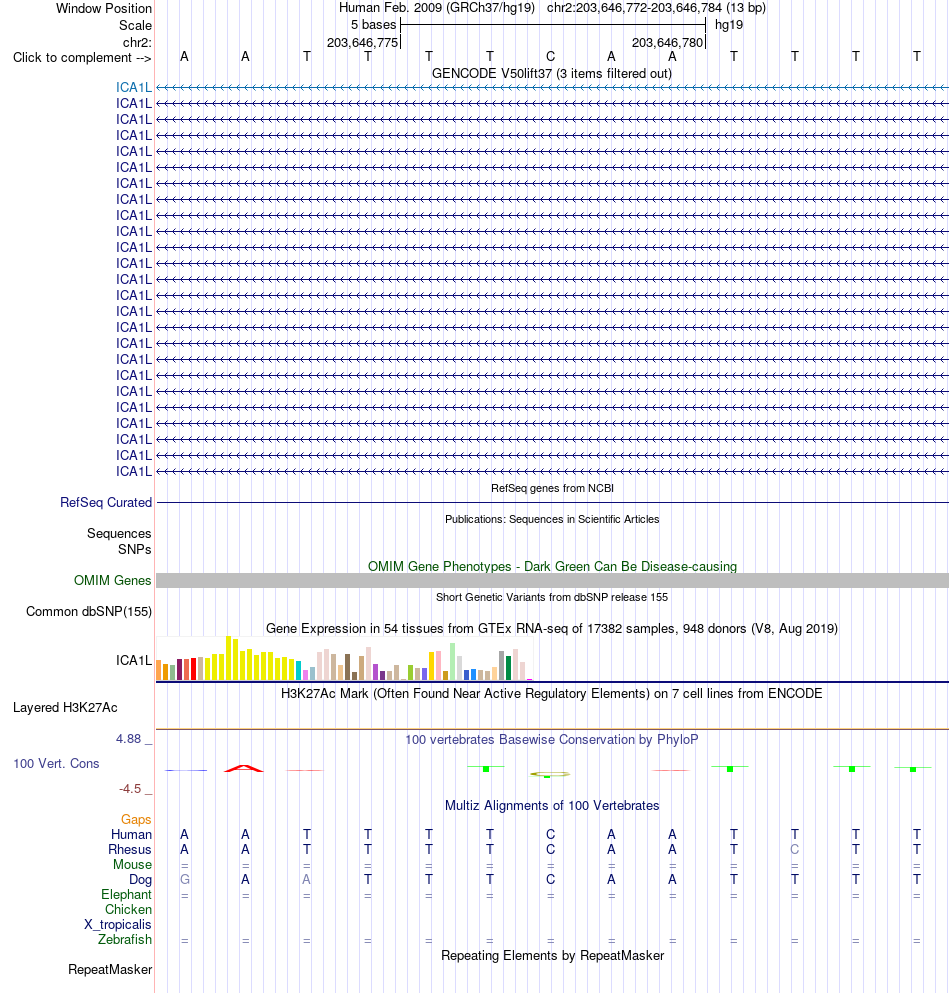Viewport: 950px width, 993px height.
Task: Click the Mouse species label
Action: [132, 864]
